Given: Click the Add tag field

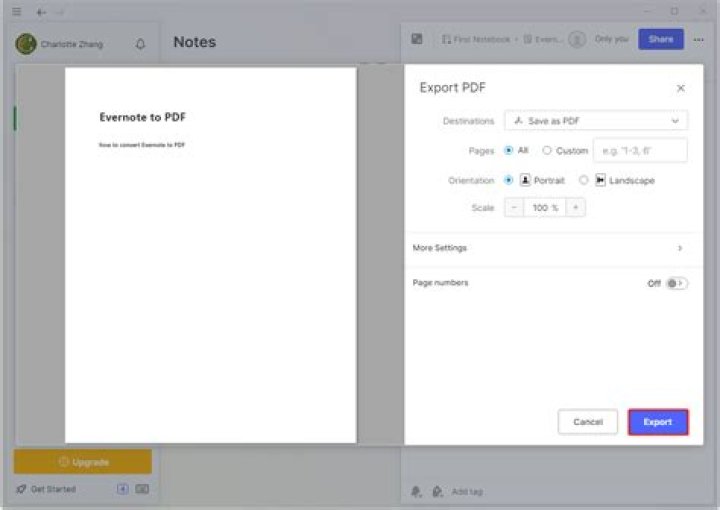Looking at the screenshot, I should [467, 492].
